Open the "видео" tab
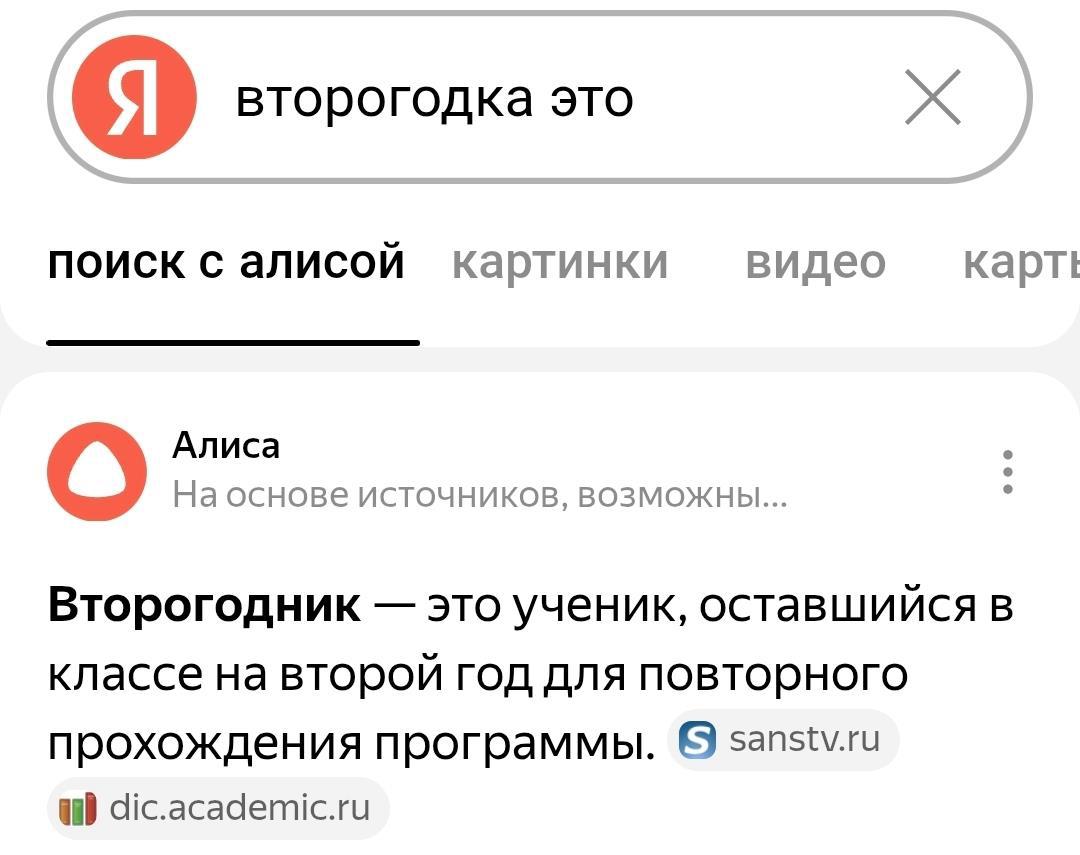Image resolution: width=1080 pixels, height=855 pixels. 815,262
